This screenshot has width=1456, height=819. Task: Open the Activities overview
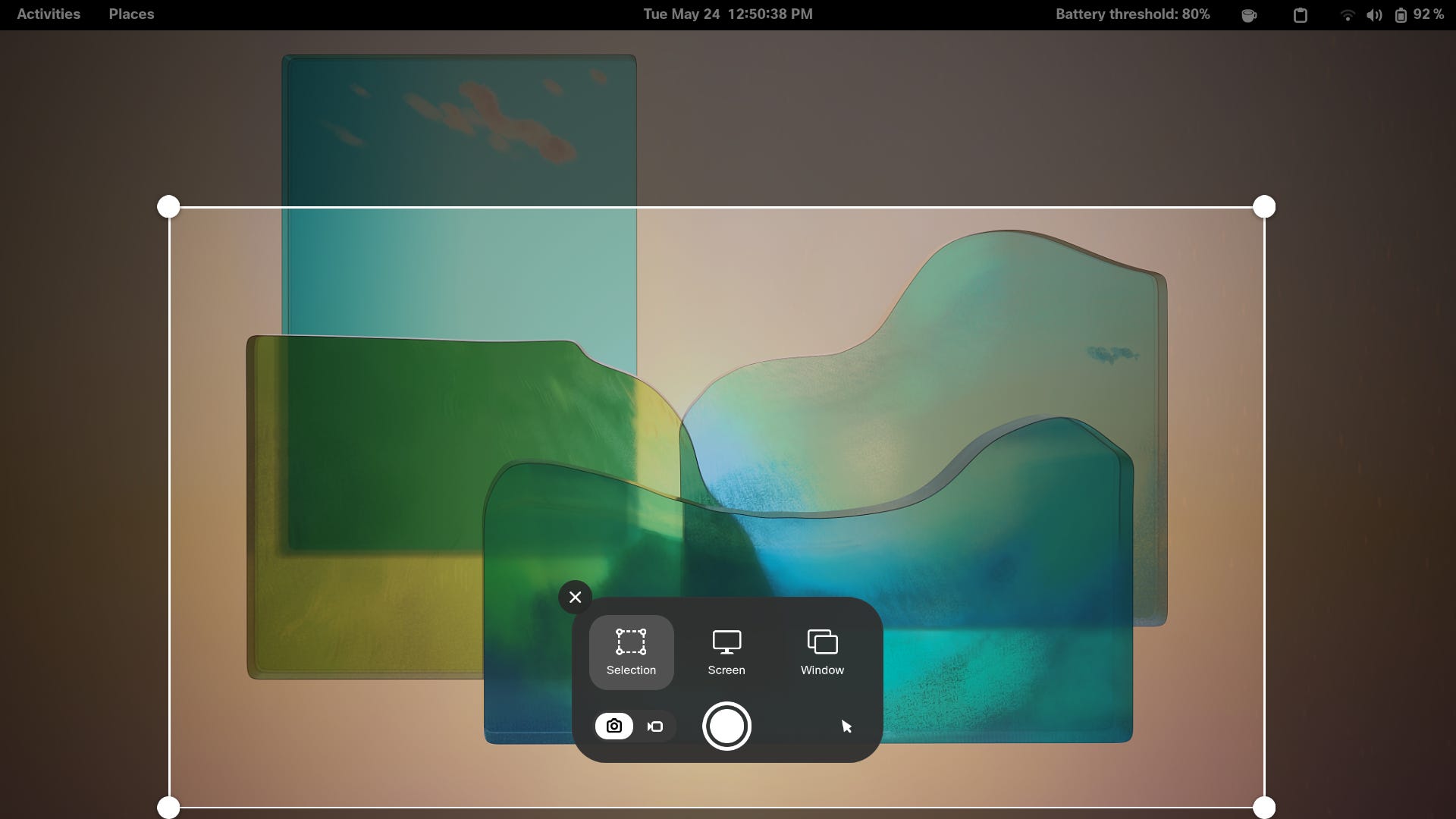49,14
